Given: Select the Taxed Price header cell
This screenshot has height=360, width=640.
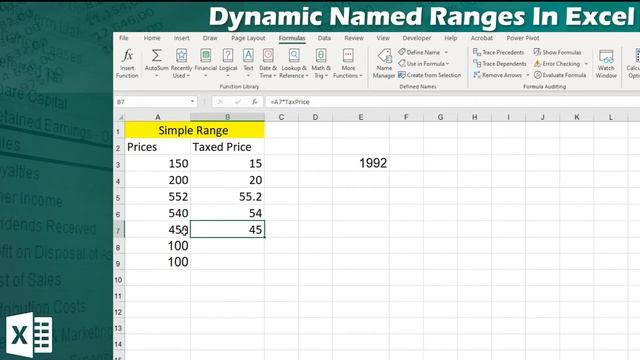Looking at the screenshot, I should [x=227, y=147].
